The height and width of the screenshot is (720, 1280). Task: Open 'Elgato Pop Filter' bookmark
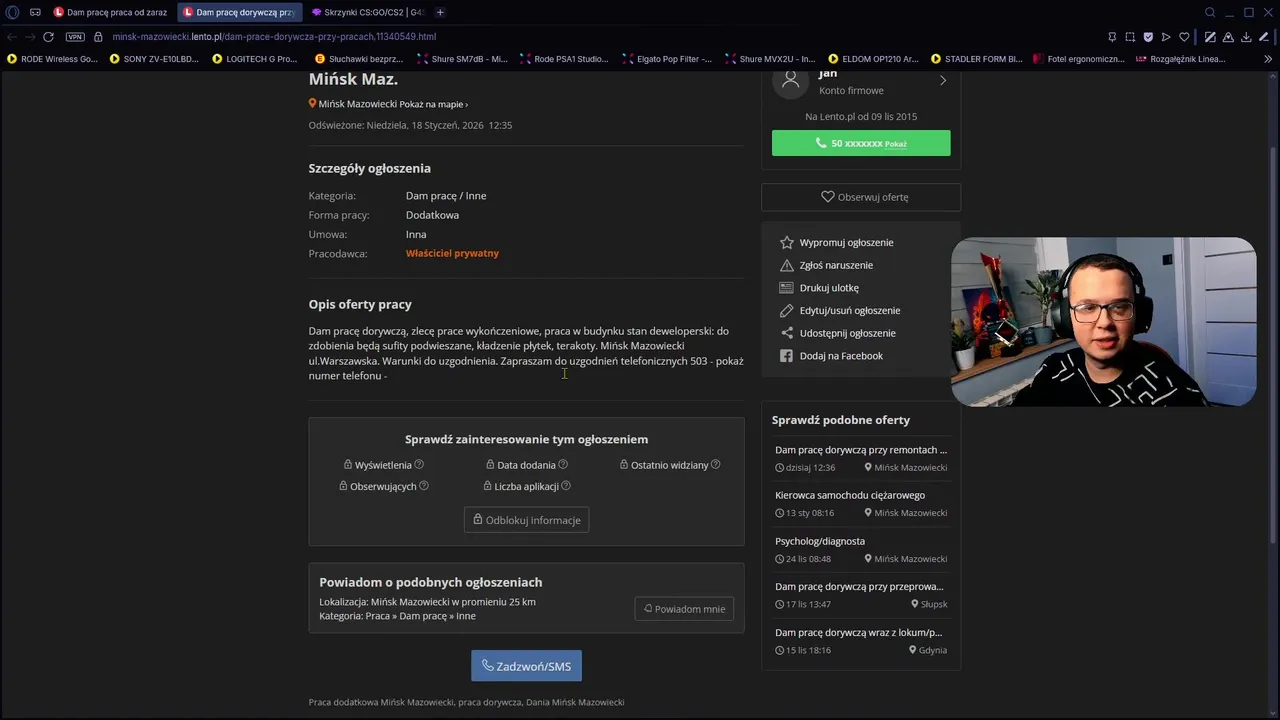(667, 59)
